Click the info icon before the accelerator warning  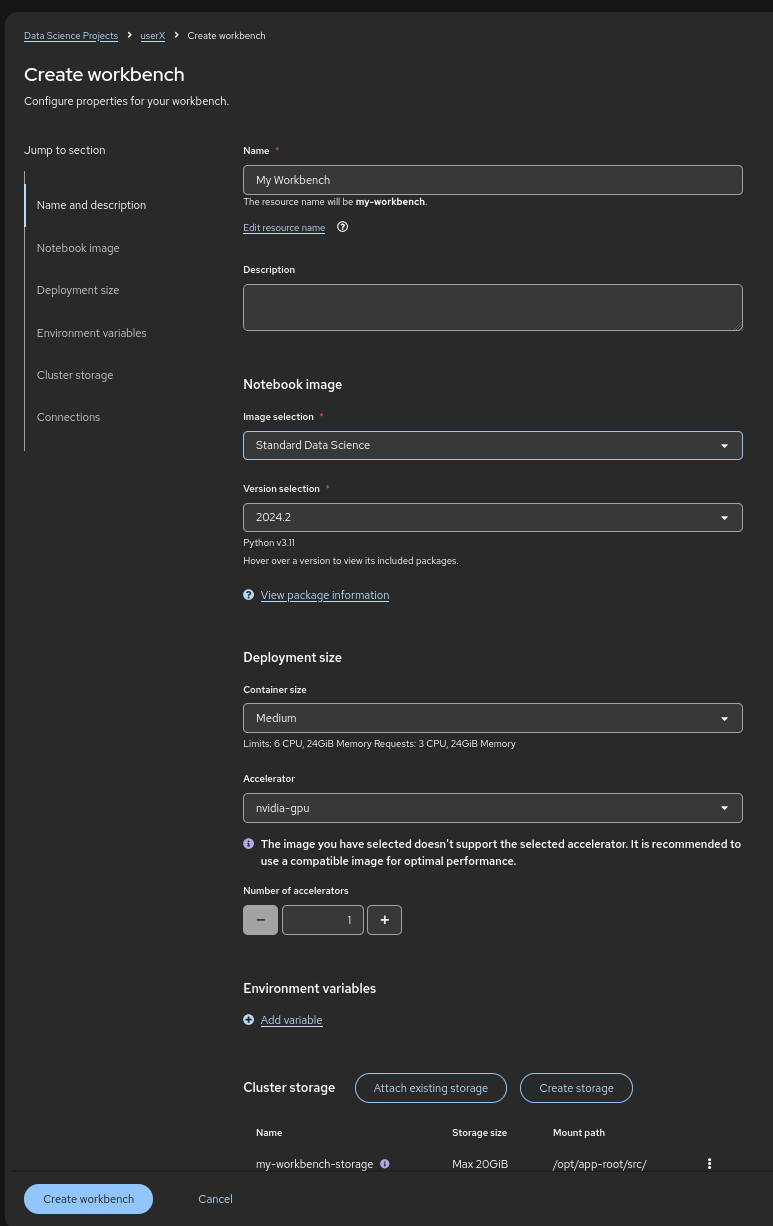(x=249, y=844)
